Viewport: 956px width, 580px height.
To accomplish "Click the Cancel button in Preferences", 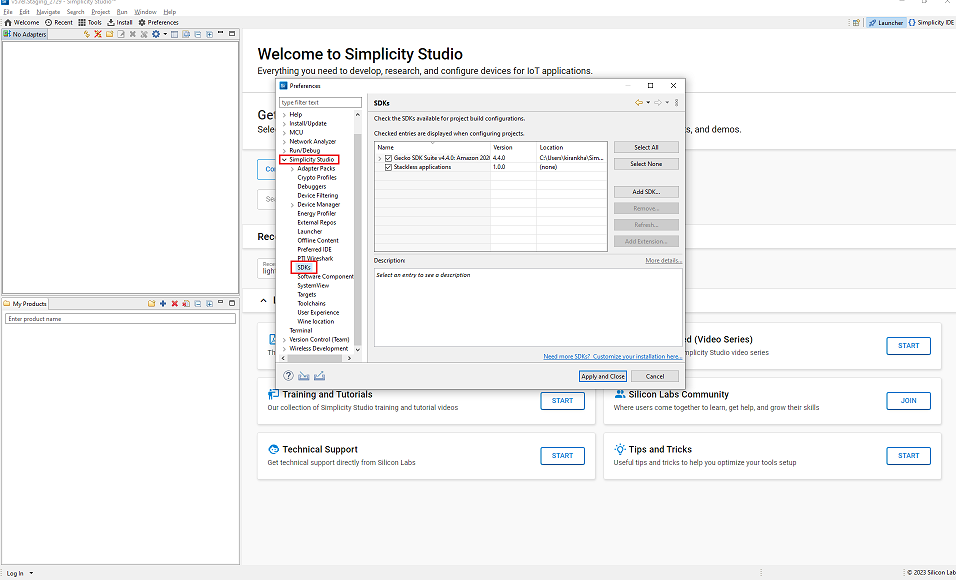I will tap(655, 376).
